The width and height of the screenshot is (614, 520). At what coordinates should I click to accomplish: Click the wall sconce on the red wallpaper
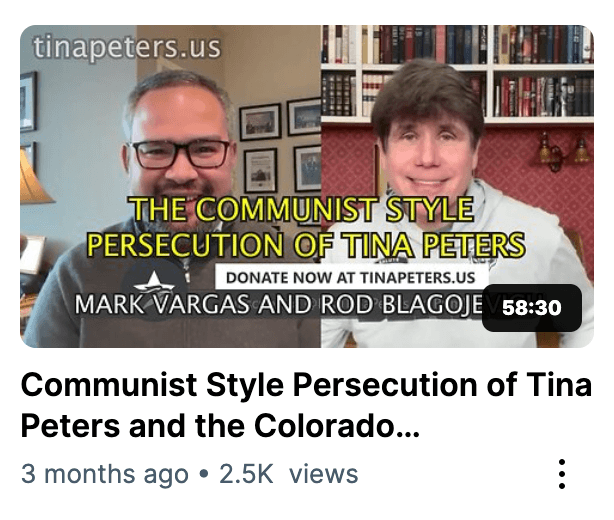tap(563, 152)
